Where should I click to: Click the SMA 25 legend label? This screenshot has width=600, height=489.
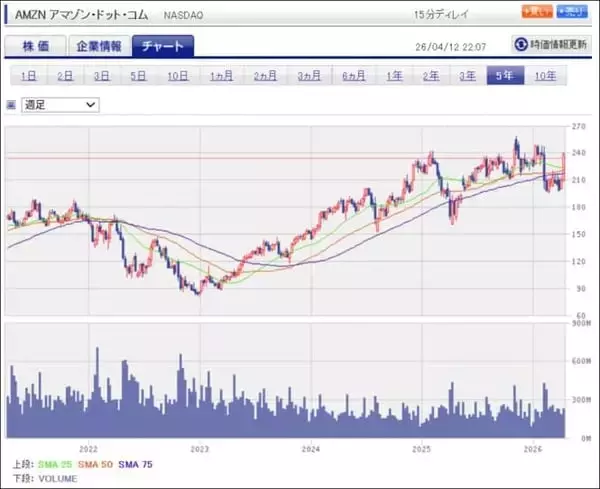[x=55, y=465]
